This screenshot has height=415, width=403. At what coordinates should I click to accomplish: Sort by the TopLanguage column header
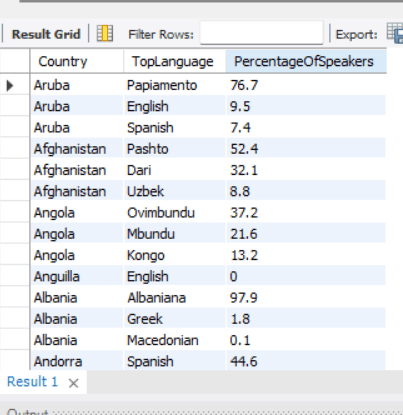click(x=175, y=61)
